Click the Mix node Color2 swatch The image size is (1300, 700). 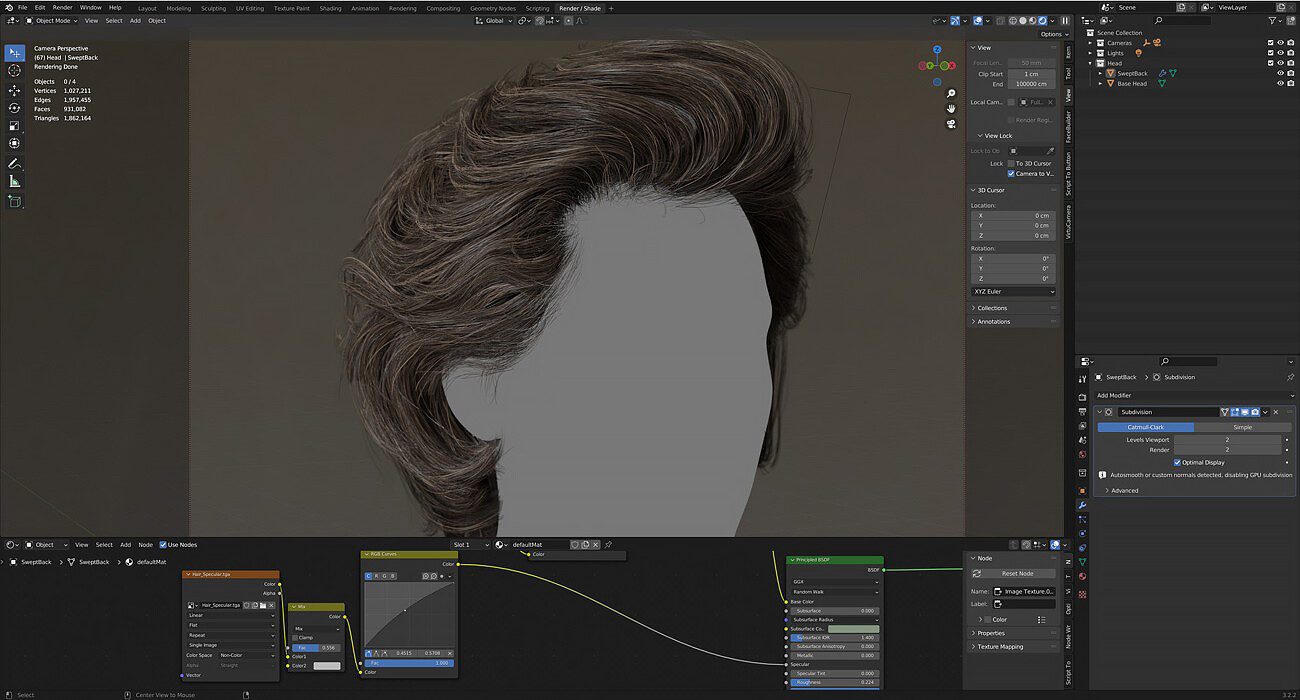pos(327,665)
